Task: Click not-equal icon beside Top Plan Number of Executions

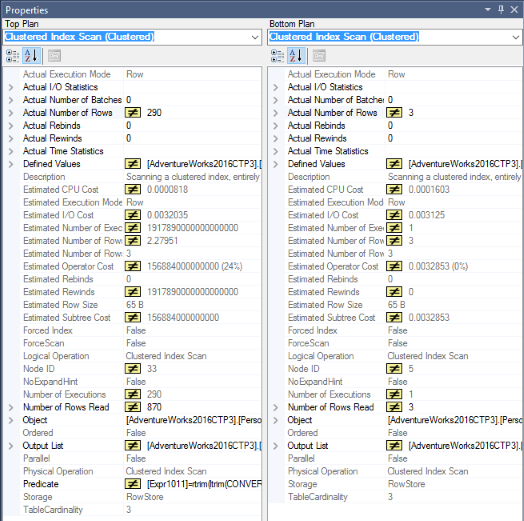Action: click(x=133, y=394)
